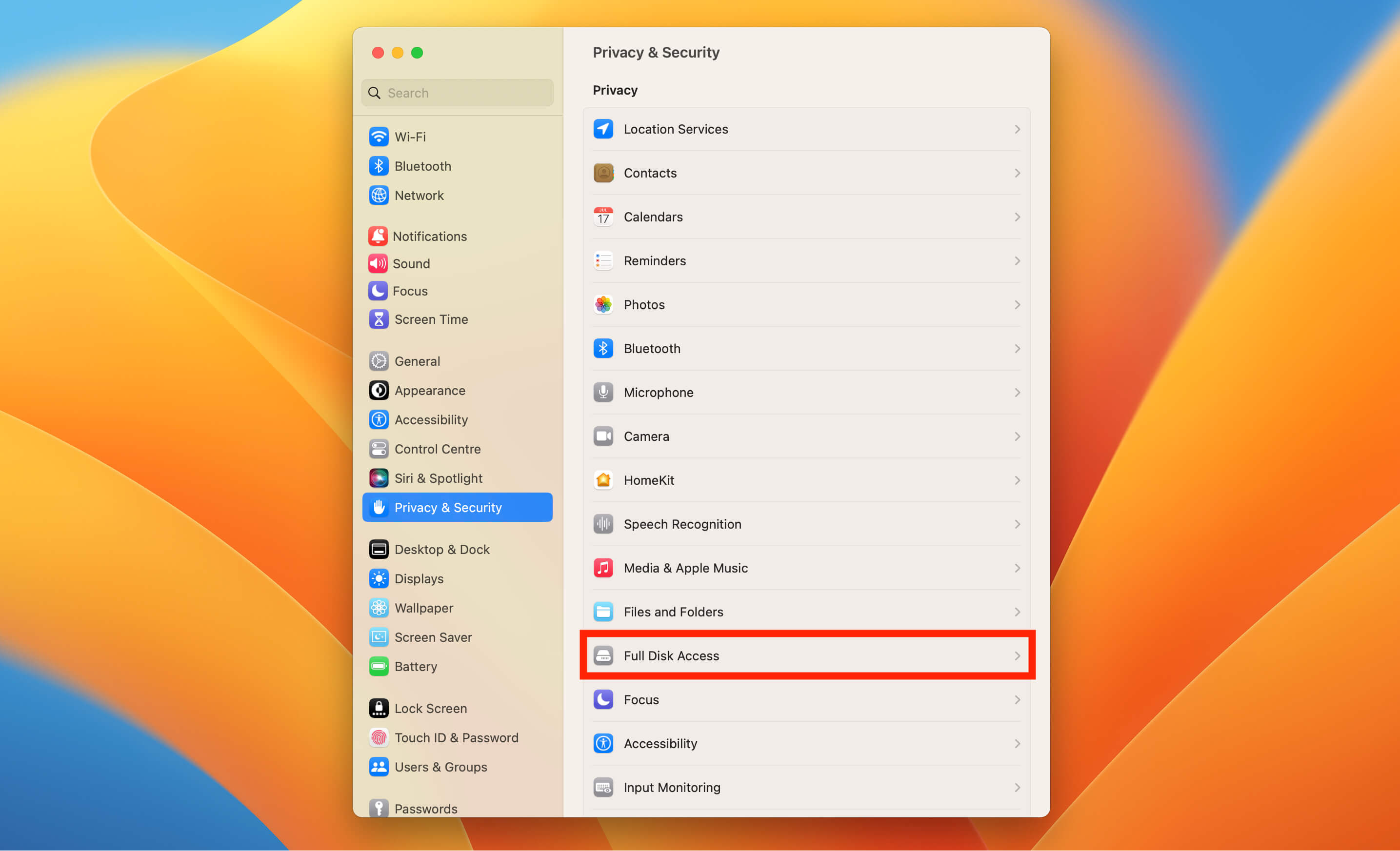
Task: Open the Camera privacy settings
Action: (807, 436)
